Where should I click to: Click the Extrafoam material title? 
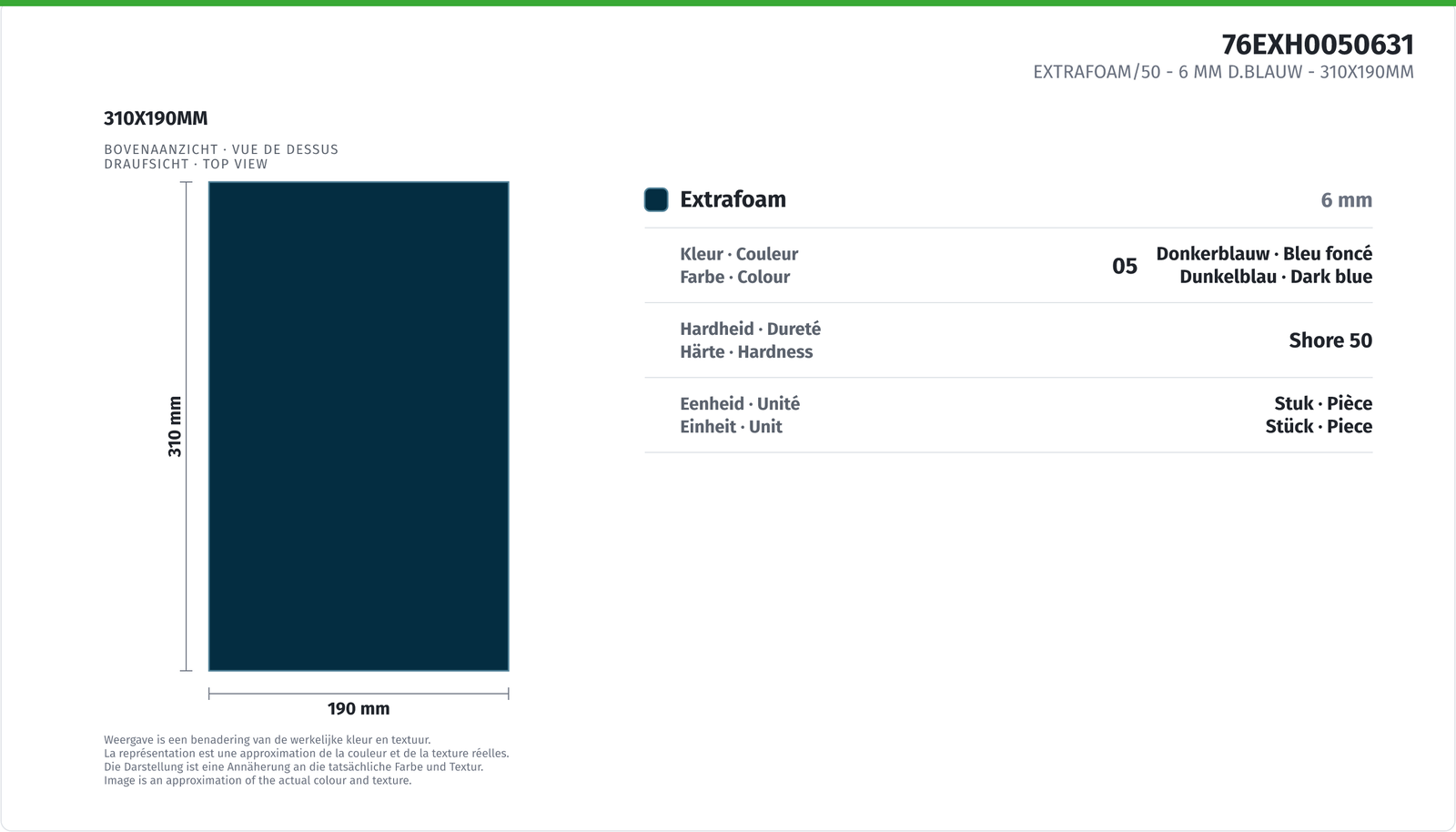(733, 199)
